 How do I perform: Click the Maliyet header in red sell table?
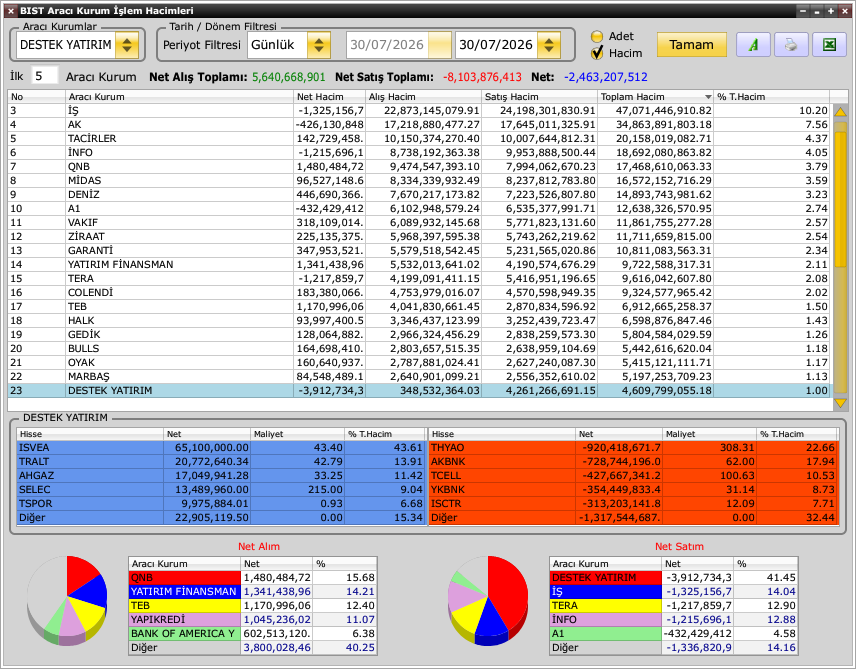point(709,434)
